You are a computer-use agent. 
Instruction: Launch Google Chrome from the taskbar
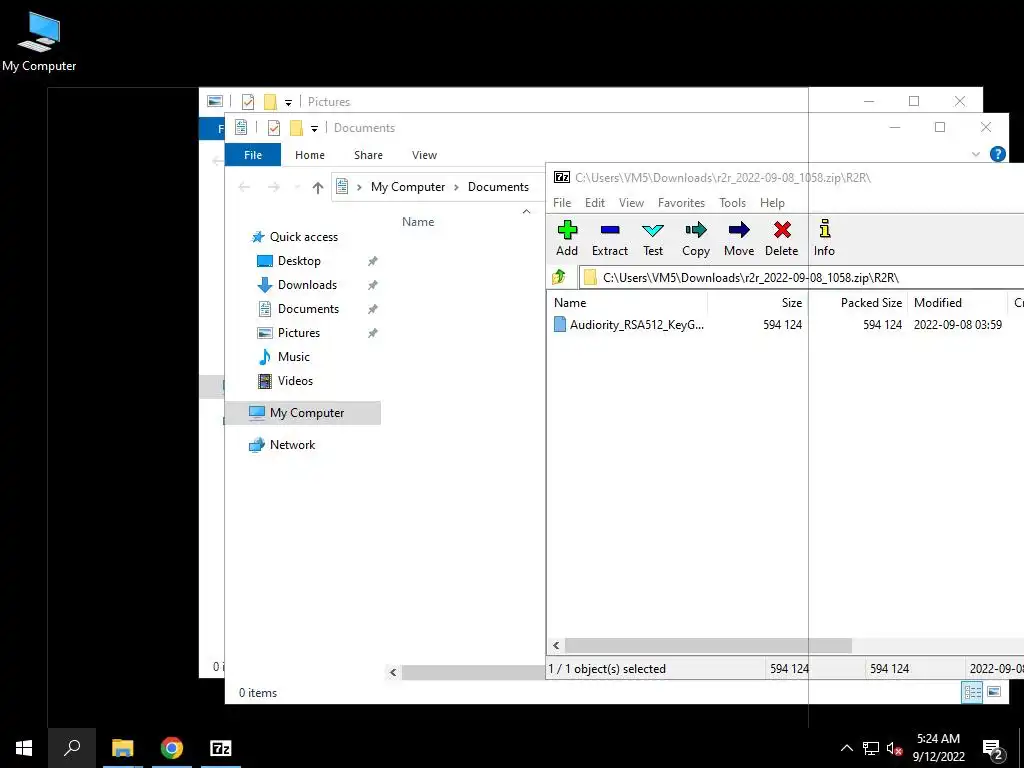click(x=172, y=748)
